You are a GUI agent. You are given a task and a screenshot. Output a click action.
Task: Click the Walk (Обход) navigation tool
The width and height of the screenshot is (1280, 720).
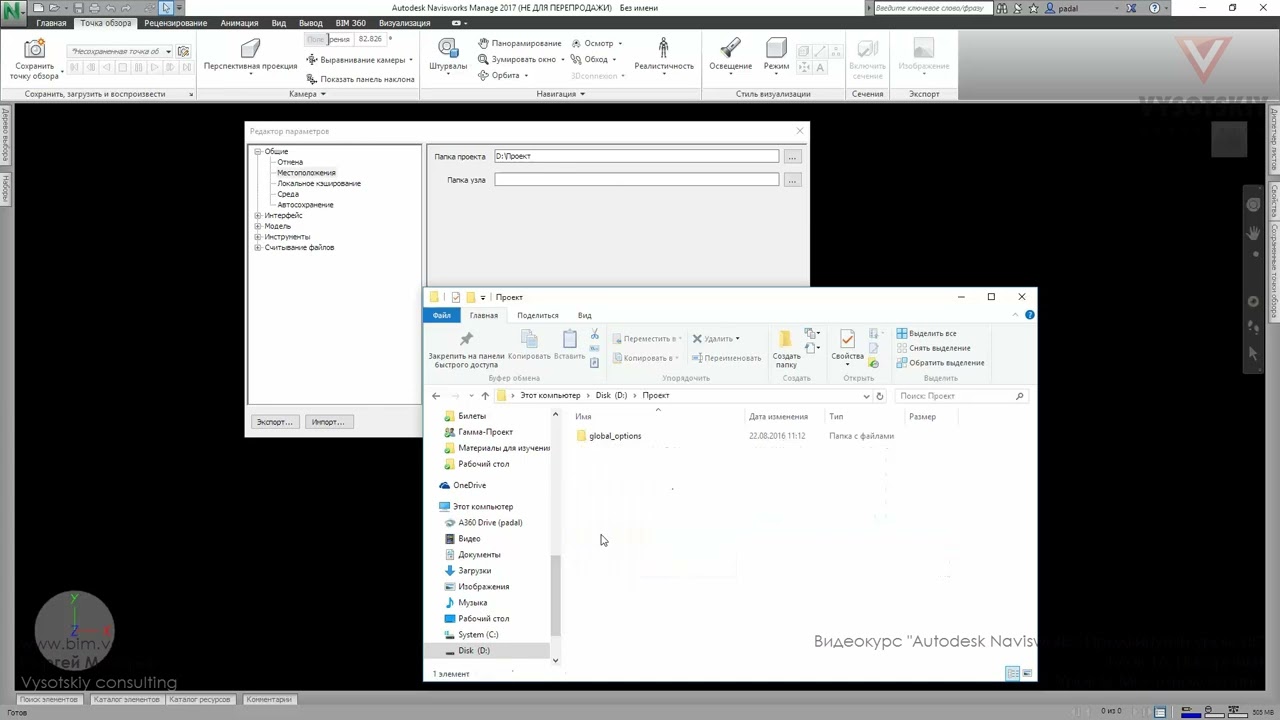point(596,59)
